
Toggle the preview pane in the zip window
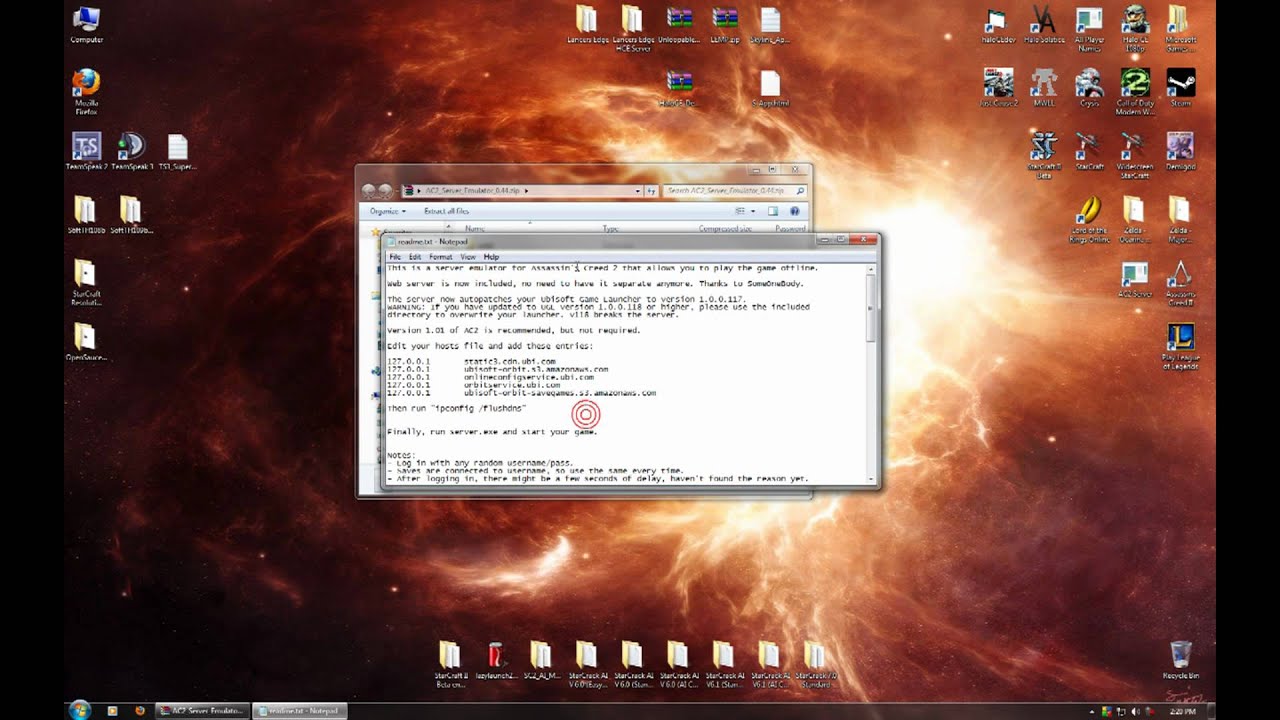(x=773, y=211)
